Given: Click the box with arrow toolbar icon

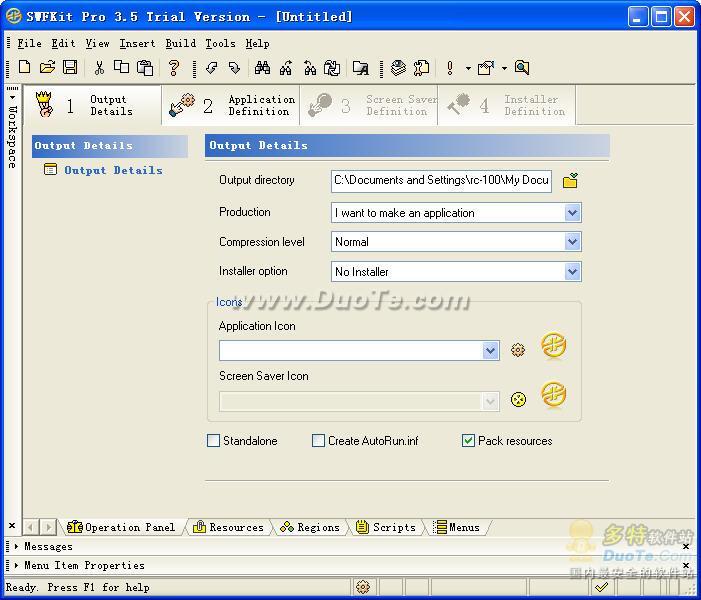Looking at the screenshot, I should (x=486, y=68).
